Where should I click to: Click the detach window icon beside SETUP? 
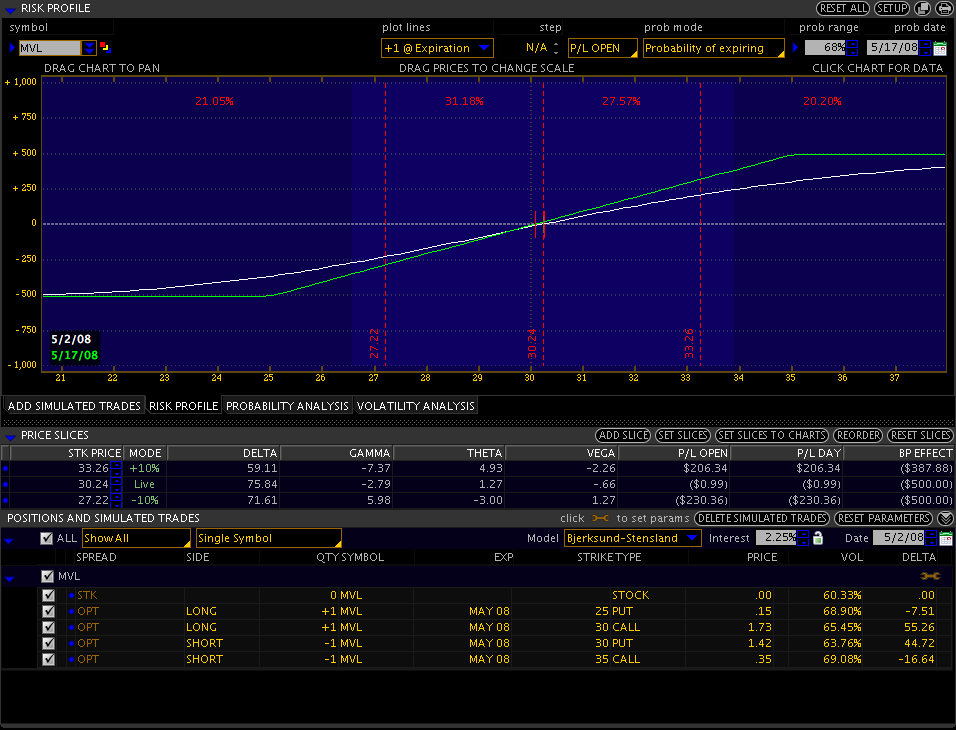[x=922, y=9]
